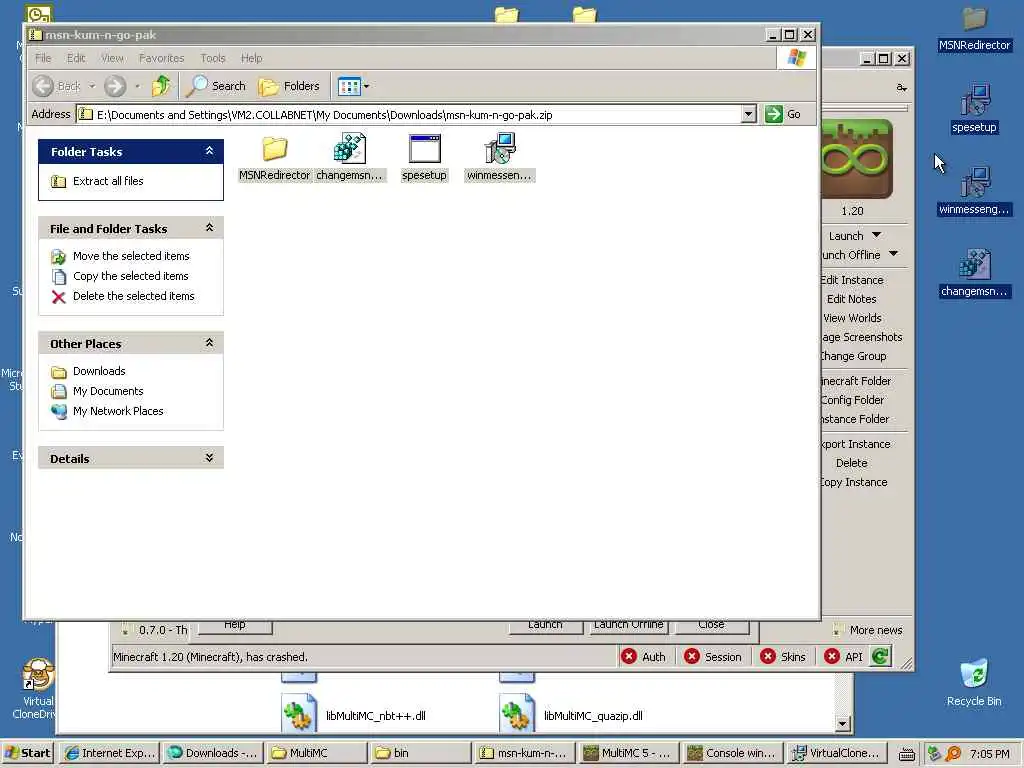Select the changemsn icon on the desktop
This screenshot has width=1024, height=768.
[x=974, y=273]
